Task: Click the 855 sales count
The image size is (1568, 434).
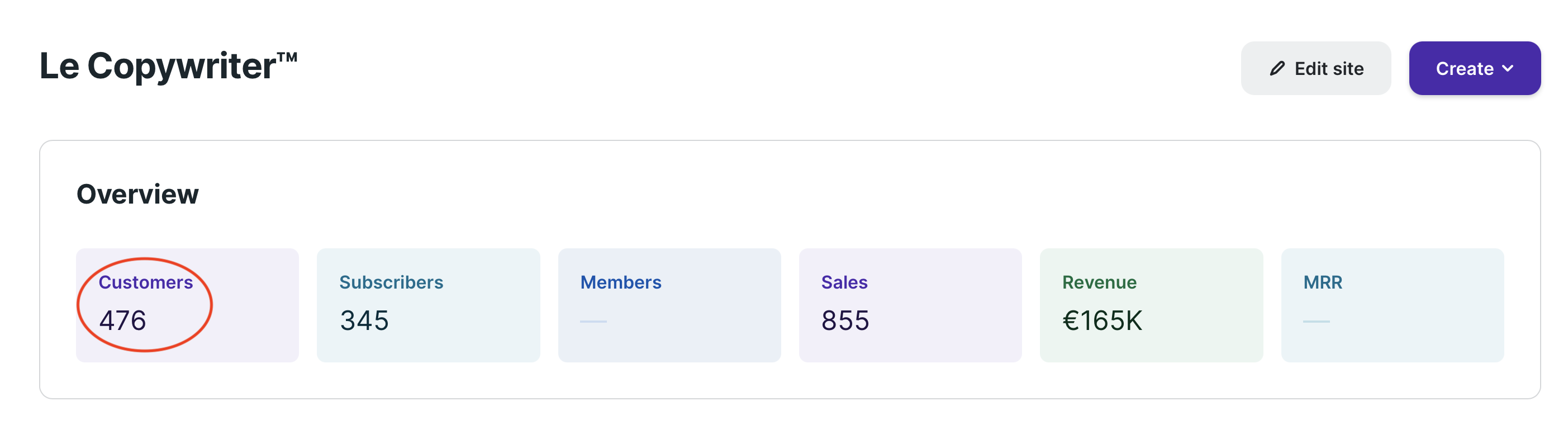Action: pos(845,320)
